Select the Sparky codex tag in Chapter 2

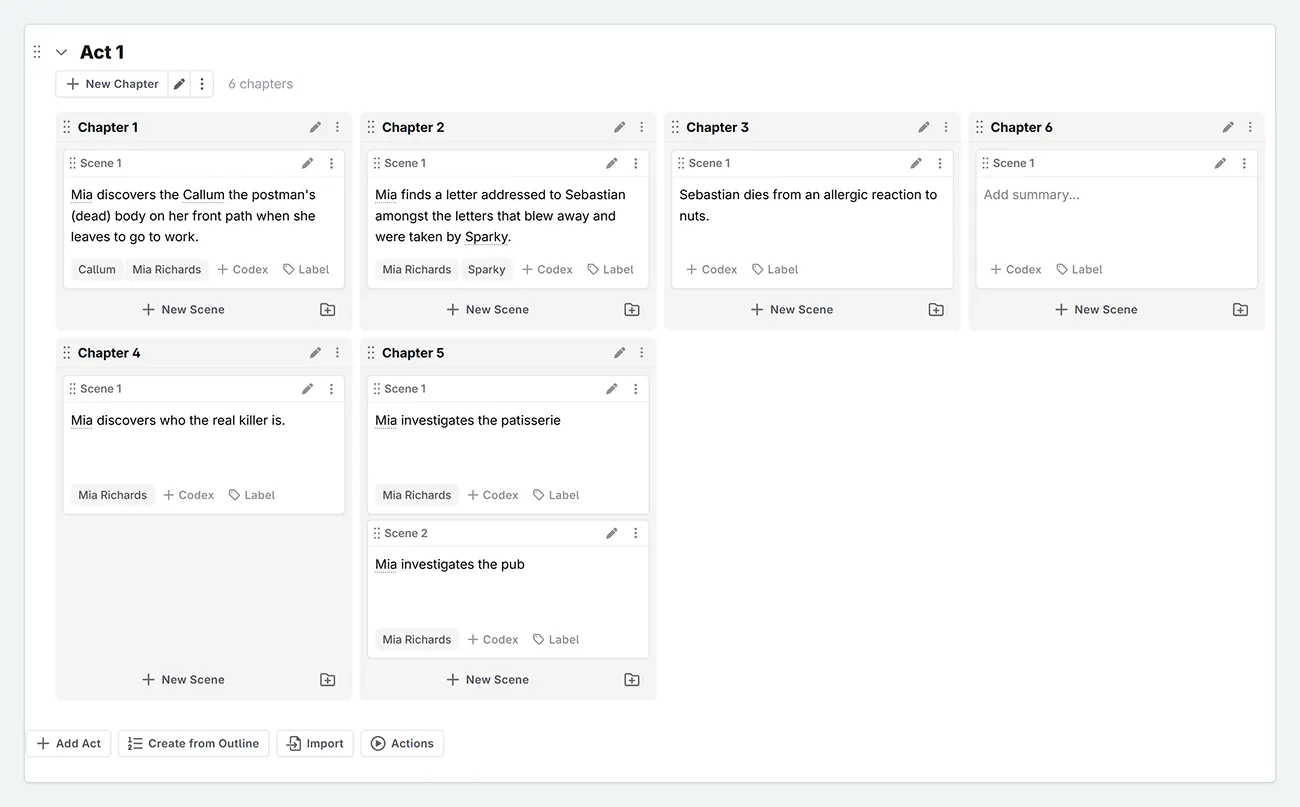(x=487, y=269)
